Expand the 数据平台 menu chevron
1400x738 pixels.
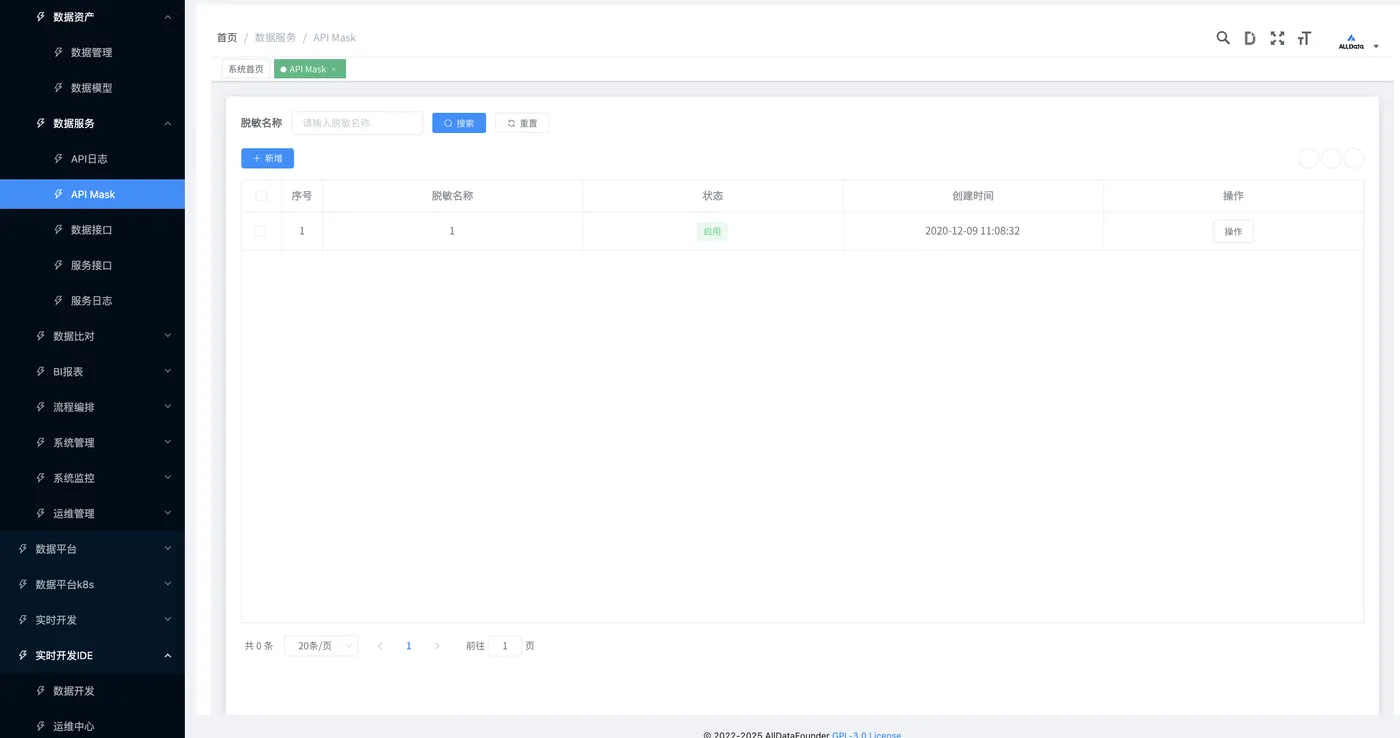168,548
